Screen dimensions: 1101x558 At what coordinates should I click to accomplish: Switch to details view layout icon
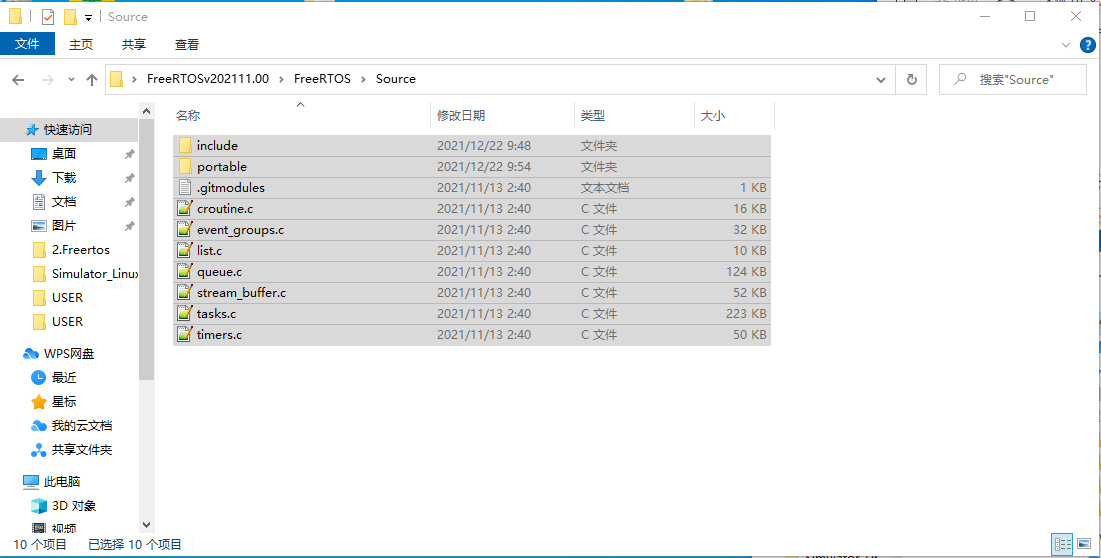click(1062, 544)
